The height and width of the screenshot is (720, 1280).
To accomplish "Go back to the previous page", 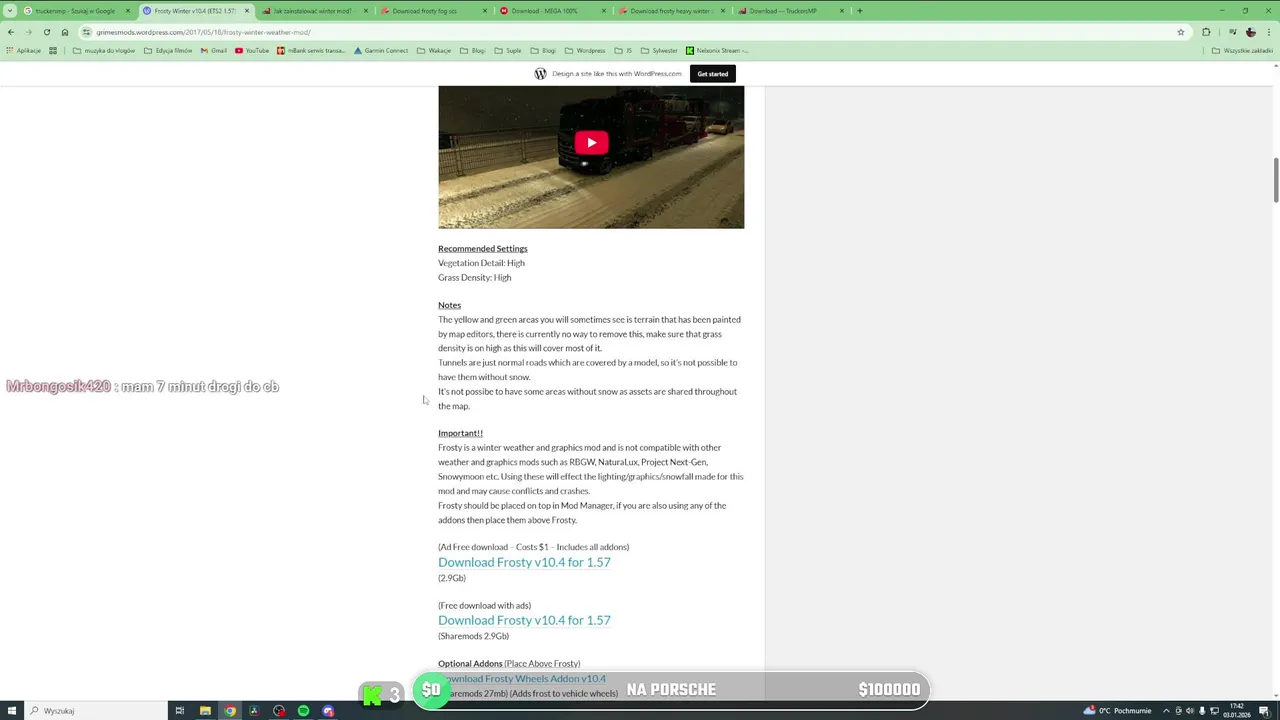I will pos(11,32).
